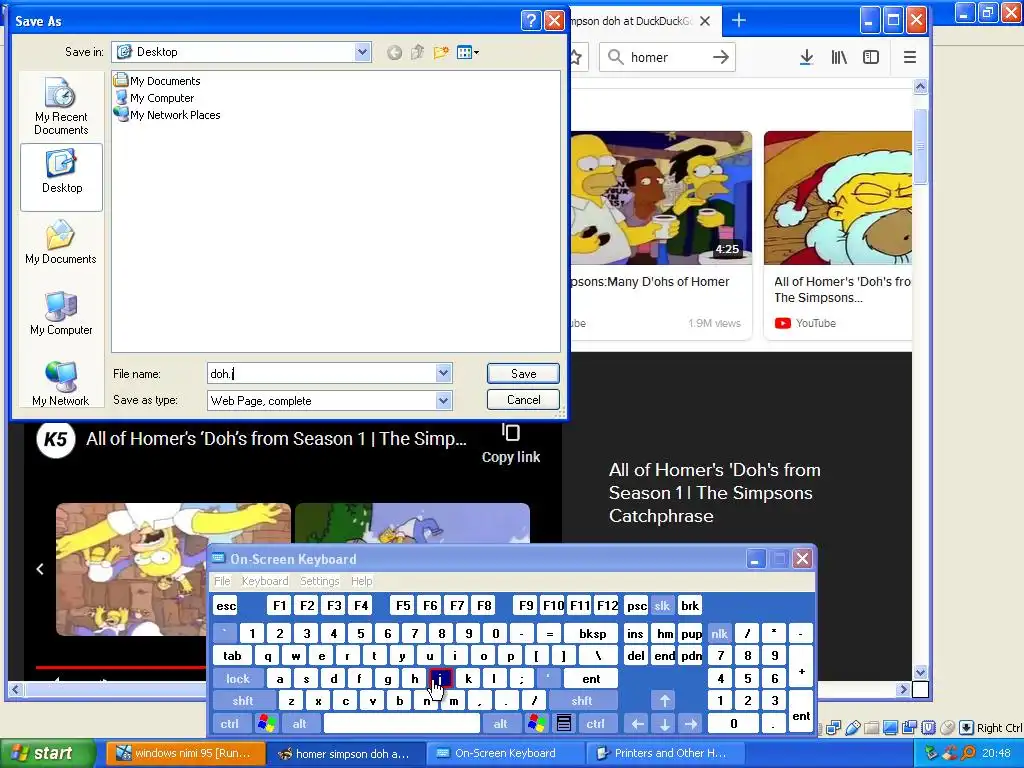Click the left arrow key on keyboard

point(638,724)
